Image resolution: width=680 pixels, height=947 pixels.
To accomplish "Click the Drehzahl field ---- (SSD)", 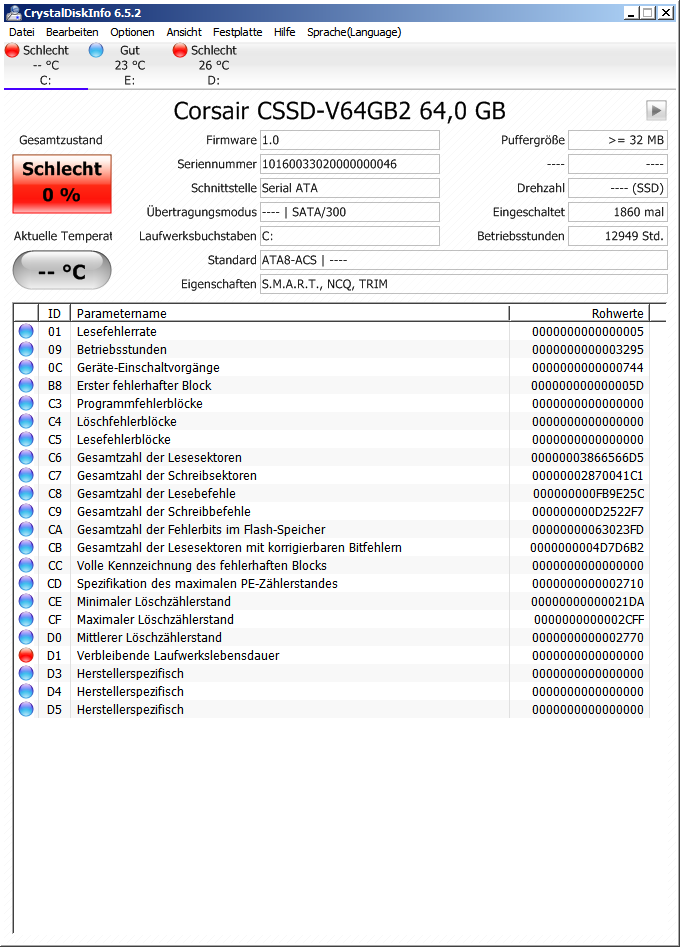I will tap(618, 188).
